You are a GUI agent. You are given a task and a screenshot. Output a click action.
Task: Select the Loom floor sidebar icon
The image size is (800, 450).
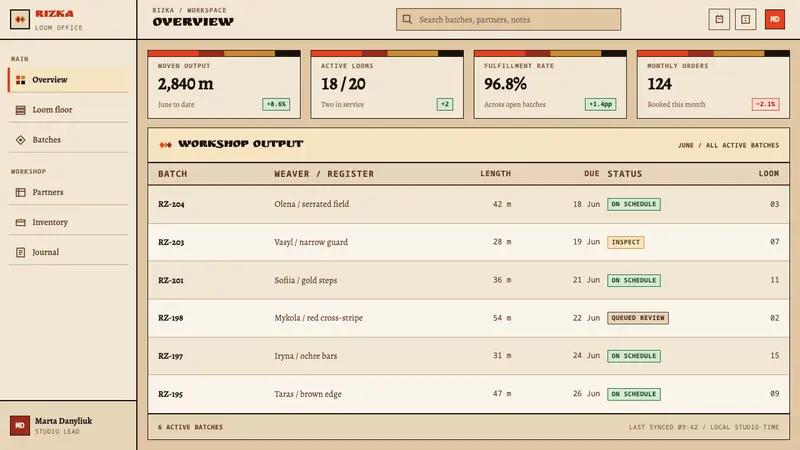pos(20,110)
